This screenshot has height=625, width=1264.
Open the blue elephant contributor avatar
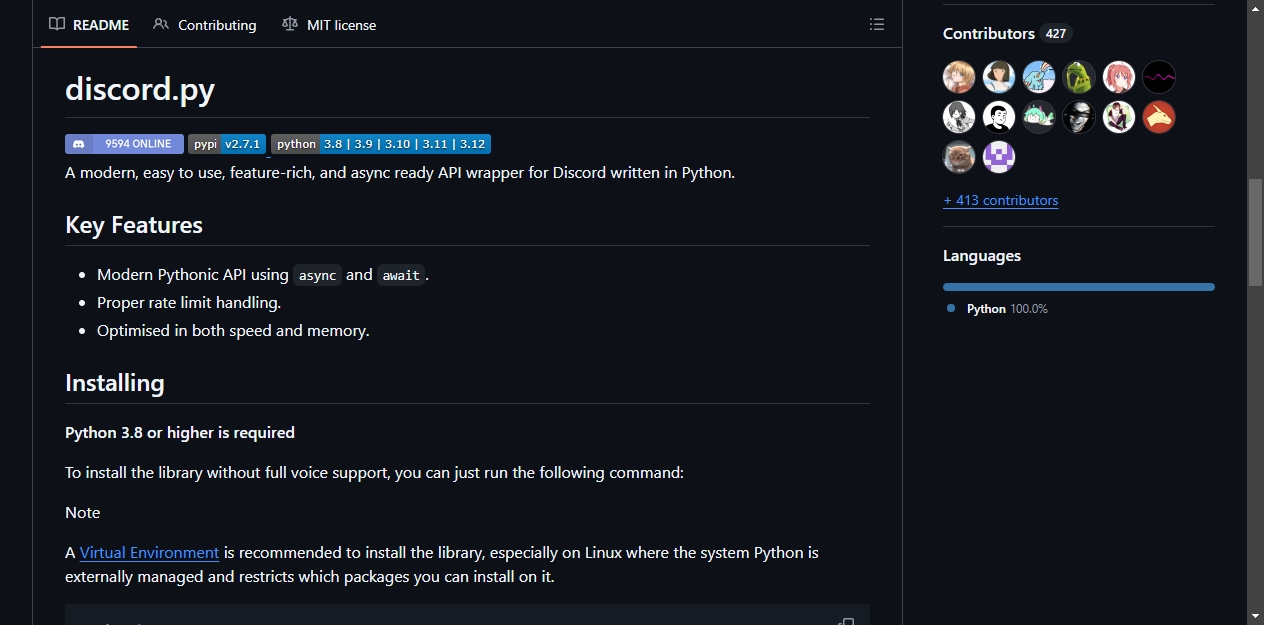pos(1039,77)
